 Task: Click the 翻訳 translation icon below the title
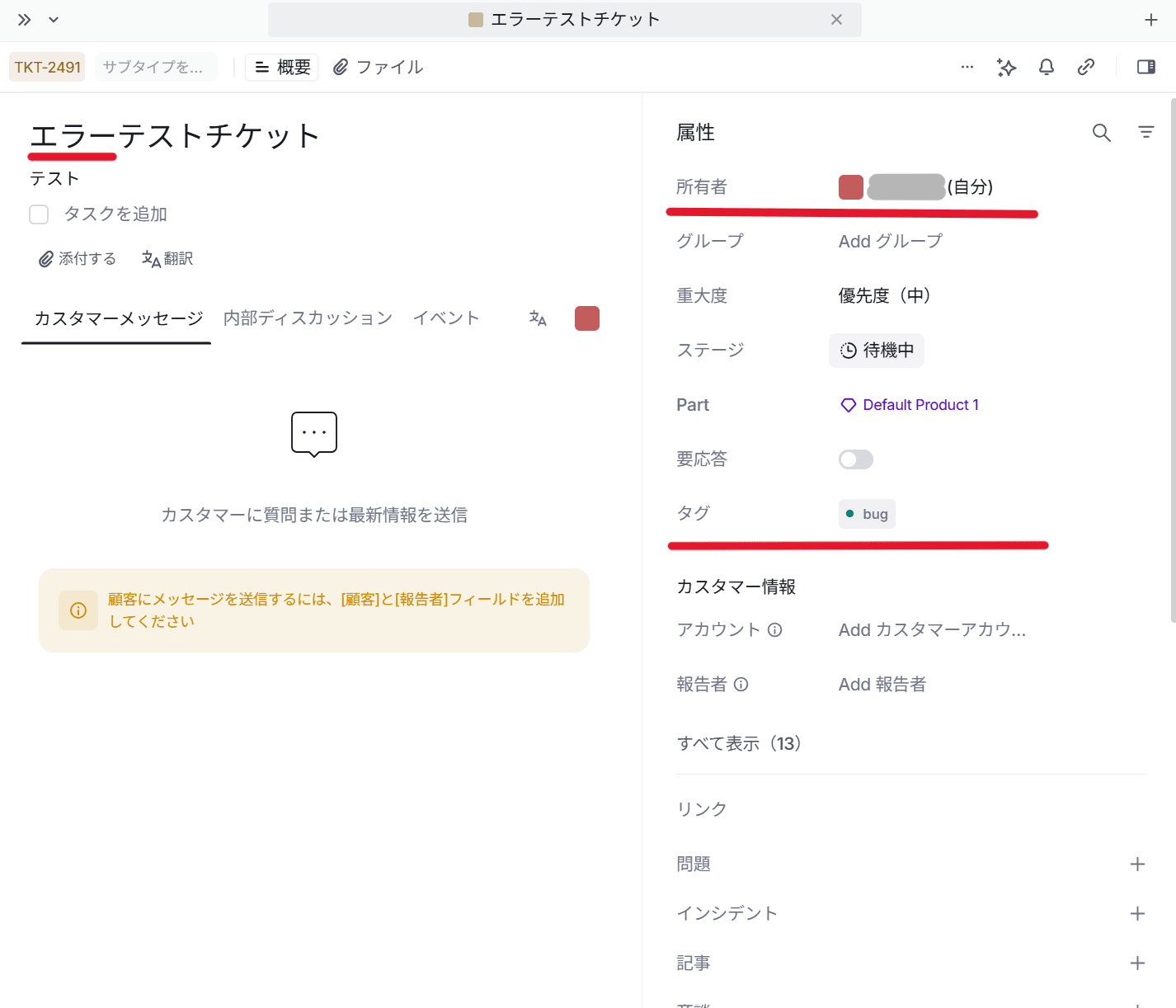150,258
